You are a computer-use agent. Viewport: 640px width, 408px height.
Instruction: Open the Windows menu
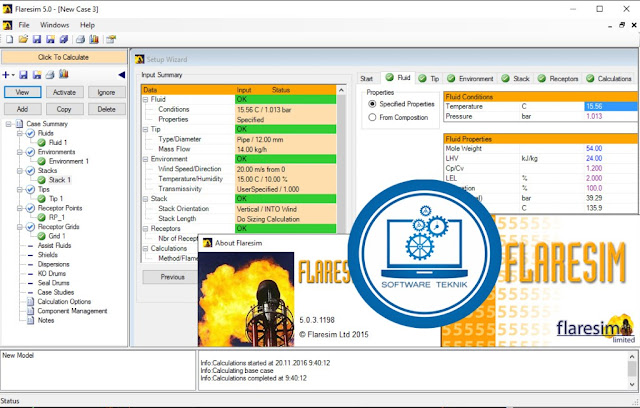click(54, 25)
